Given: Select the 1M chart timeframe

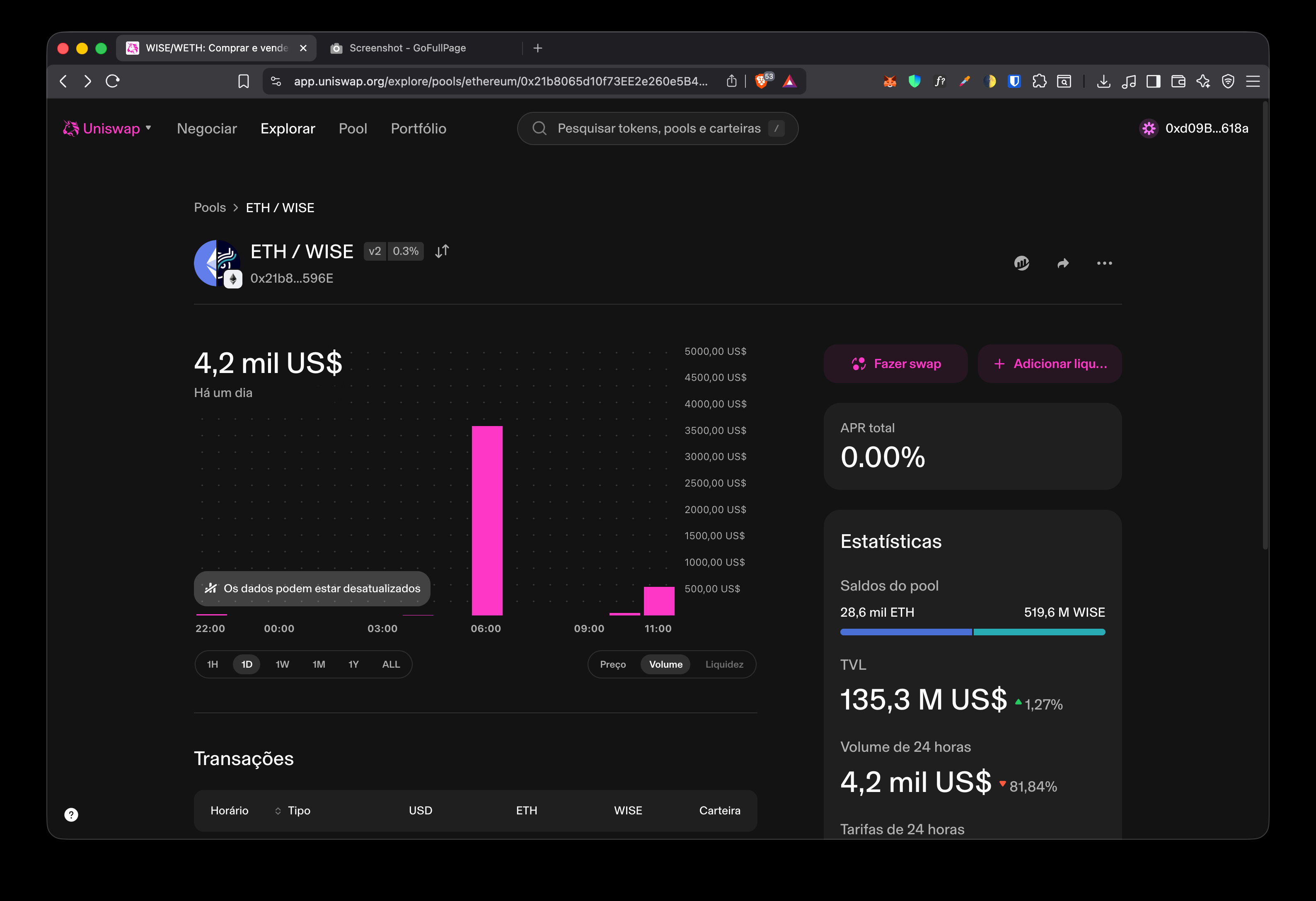Looking at the screenshot, I should tap(319, 664).
